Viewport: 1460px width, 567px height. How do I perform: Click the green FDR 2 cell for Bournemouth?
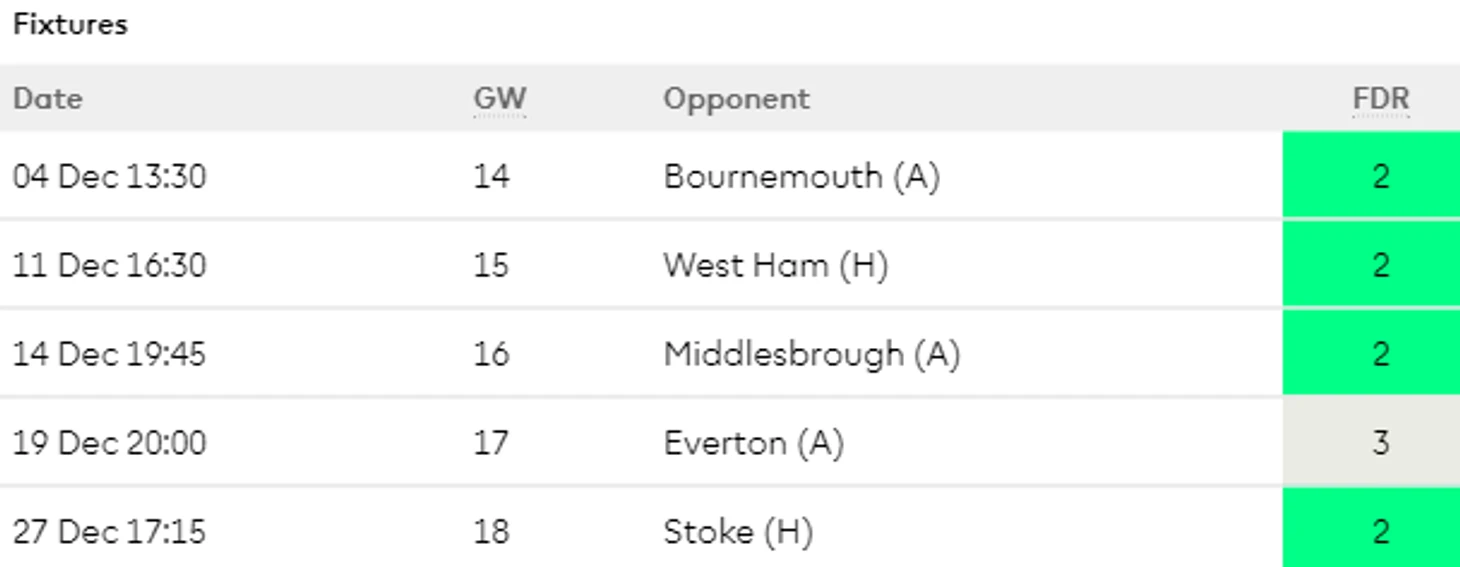(1371, 175)
